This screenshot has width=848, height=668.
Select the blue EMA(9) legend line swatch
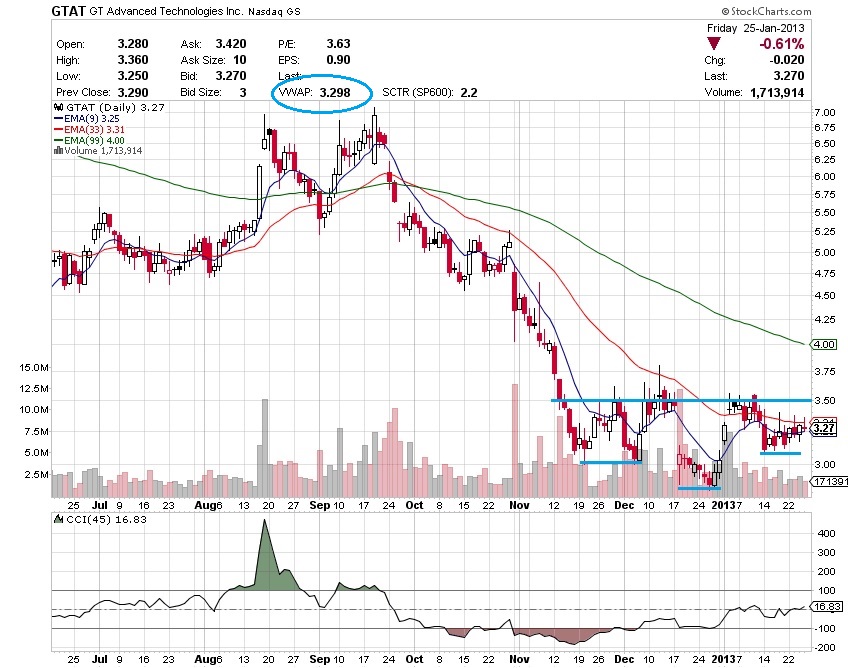point(58,118)
